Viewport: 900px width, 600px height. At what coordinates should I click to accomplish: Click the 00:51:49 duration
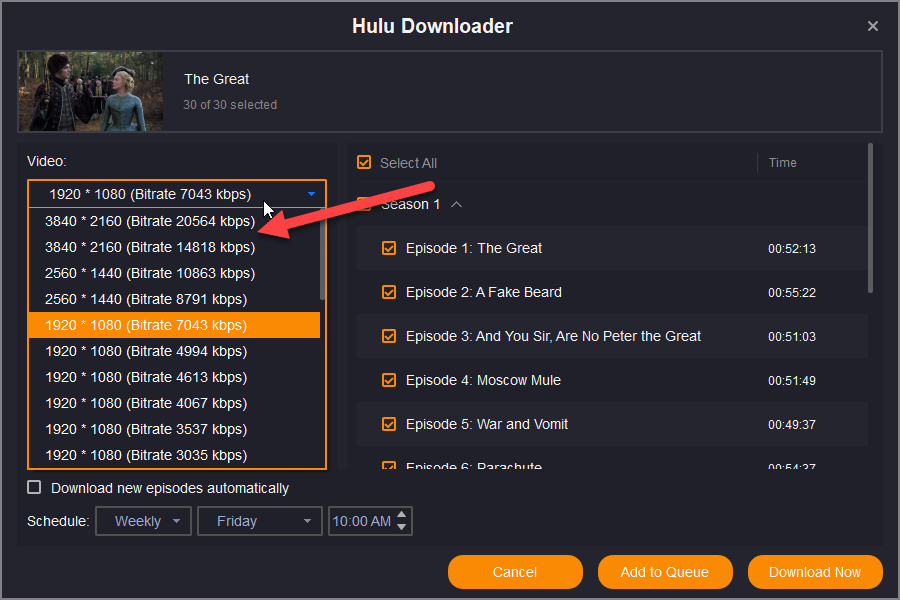(792, 381)
